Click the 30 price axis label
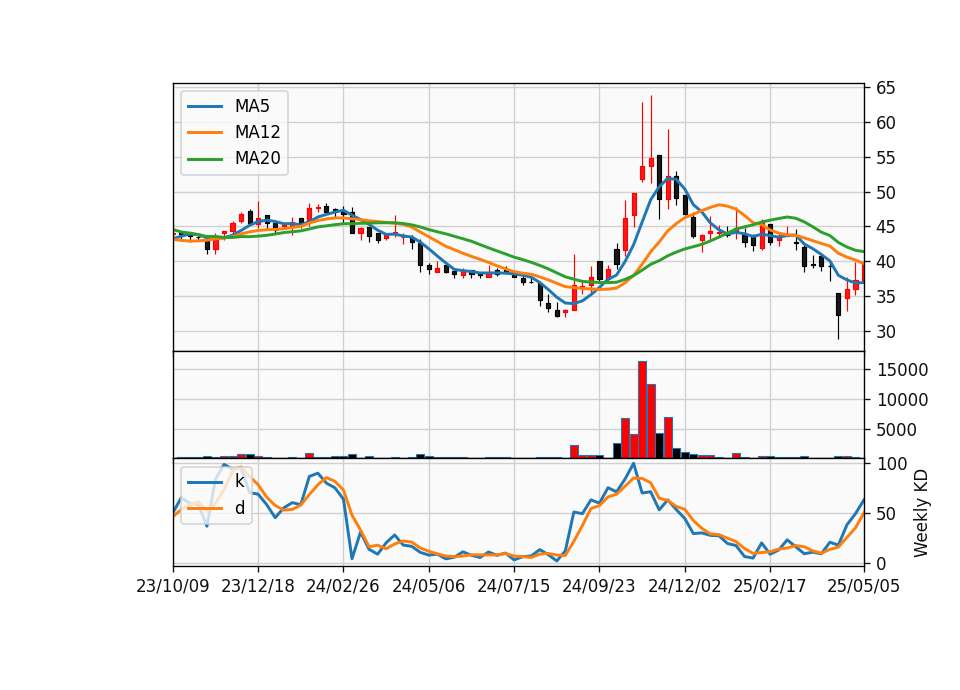Image resolution: width=960 pixels, height=690 pixels. coord(885,332)
